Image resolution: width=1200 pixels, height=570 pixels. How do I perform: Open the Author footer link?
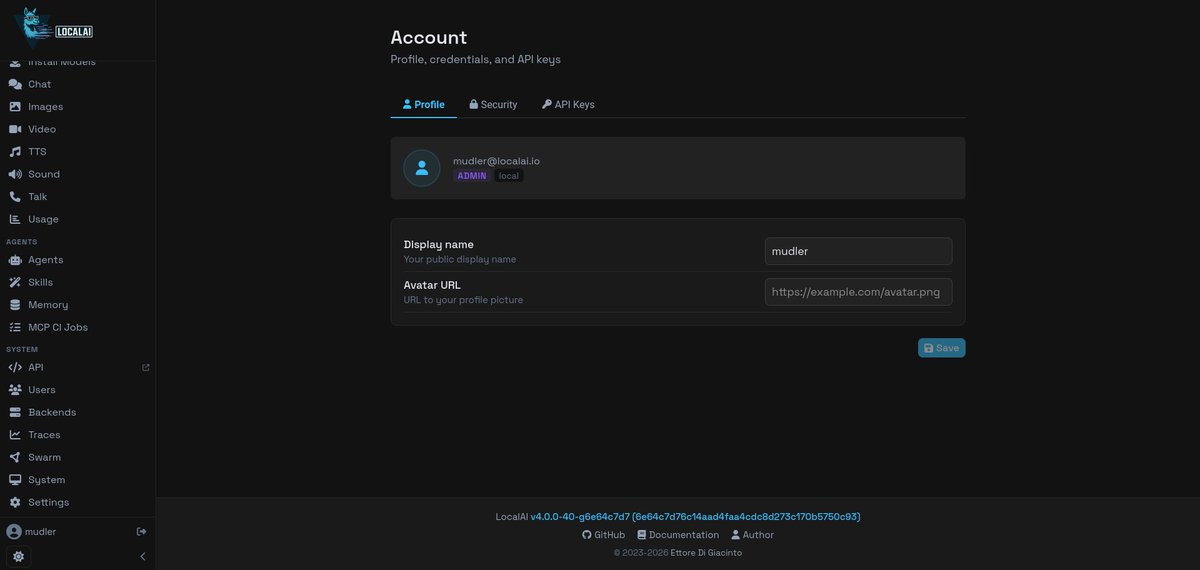pos(751,535)
